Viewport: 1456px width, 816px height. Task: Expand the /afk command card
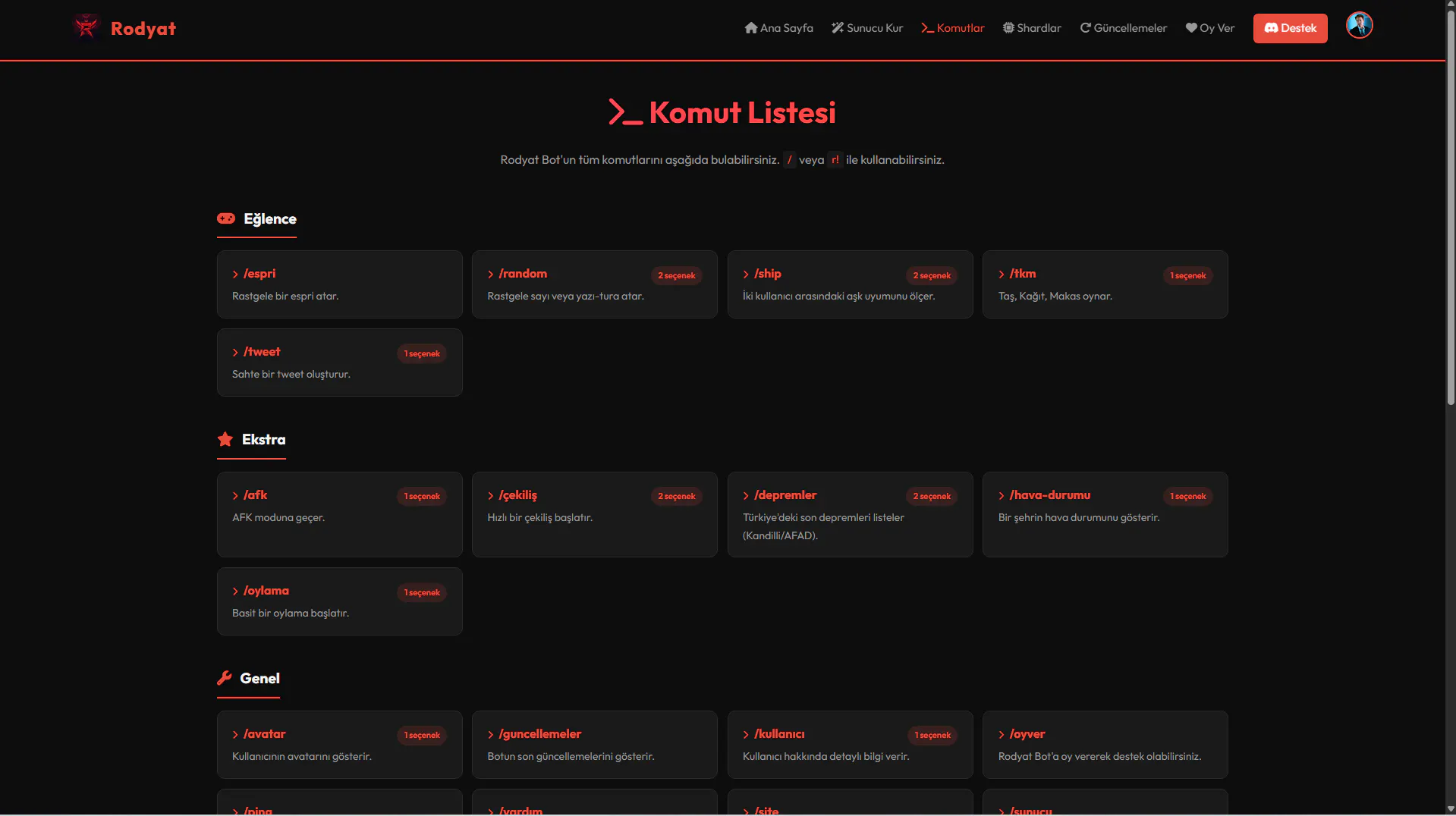(339, 515)
